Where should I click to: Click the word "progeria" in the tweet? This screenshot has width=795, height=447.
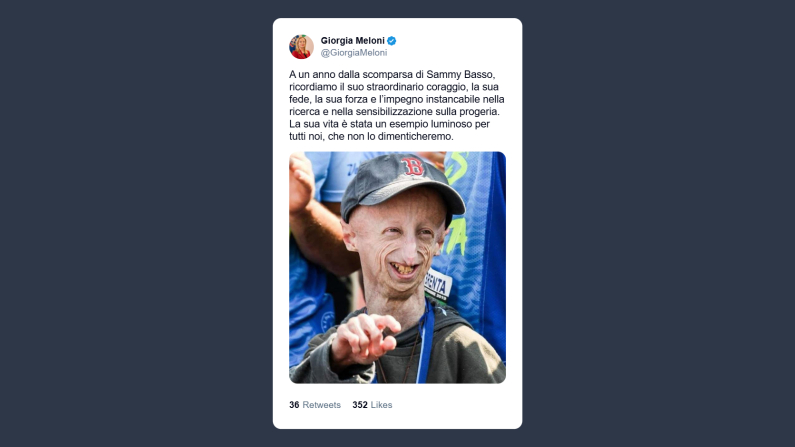tap(479, 111)
